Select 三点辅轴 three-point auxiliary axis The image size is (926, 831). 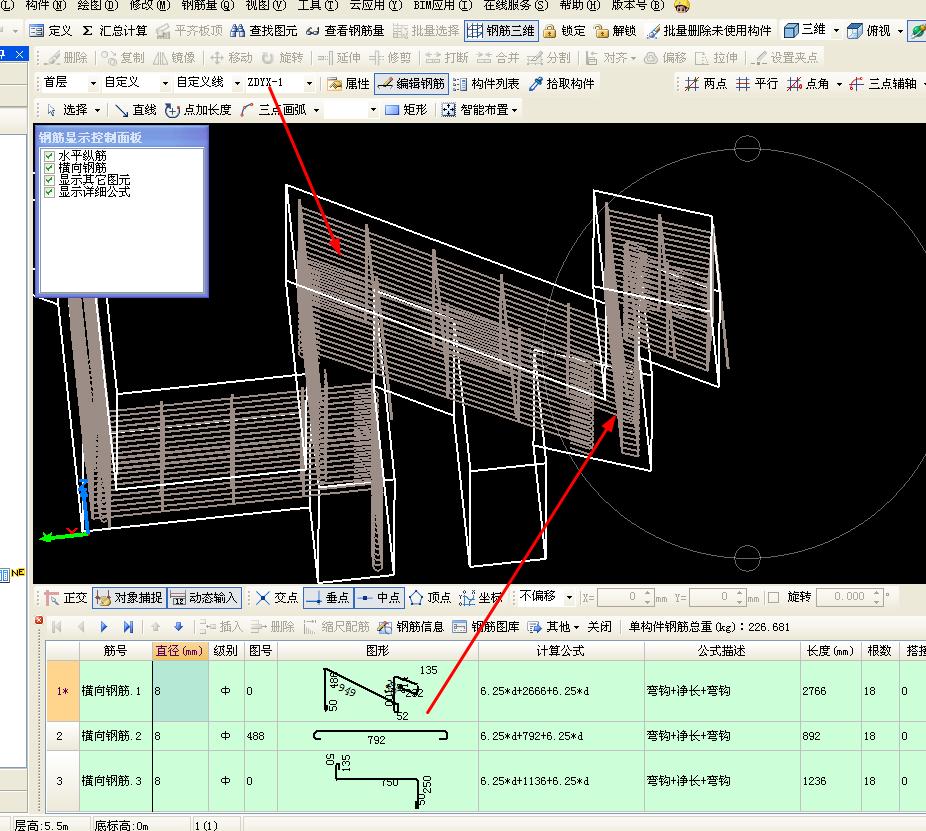(x=883, y=84)
